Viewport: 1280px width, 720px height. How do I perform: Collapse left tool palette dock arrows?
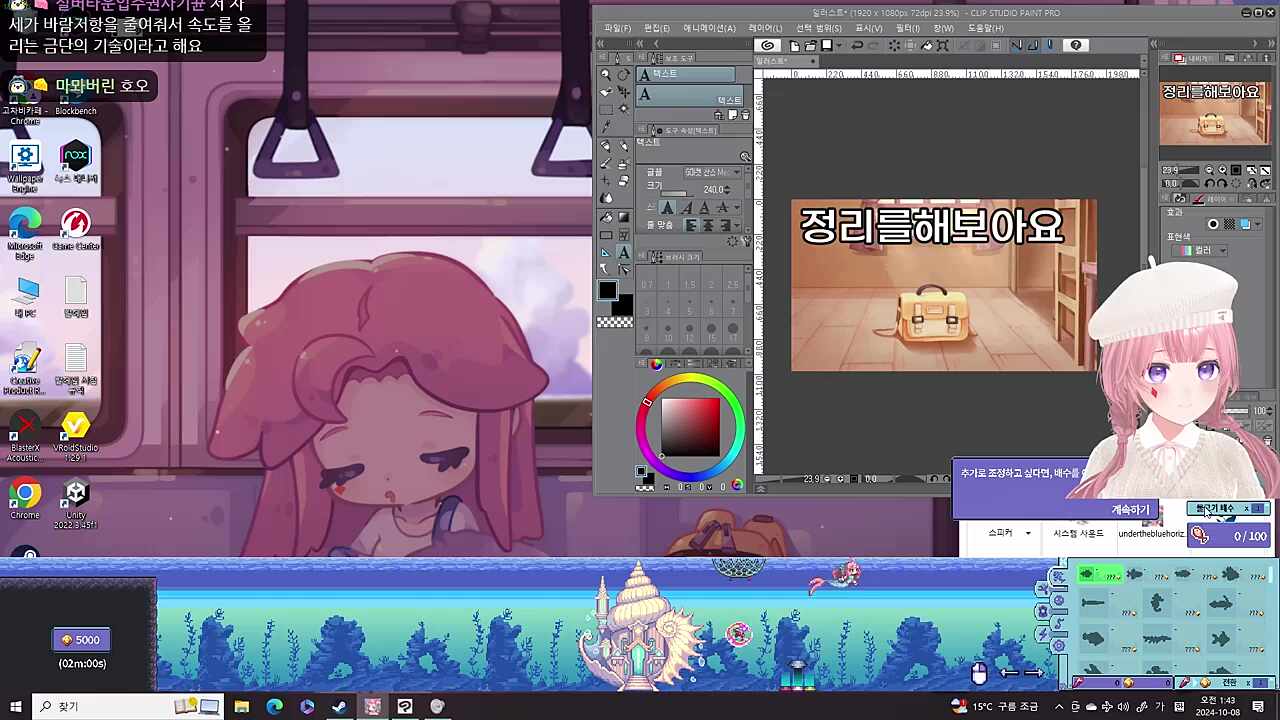point(601,44)
